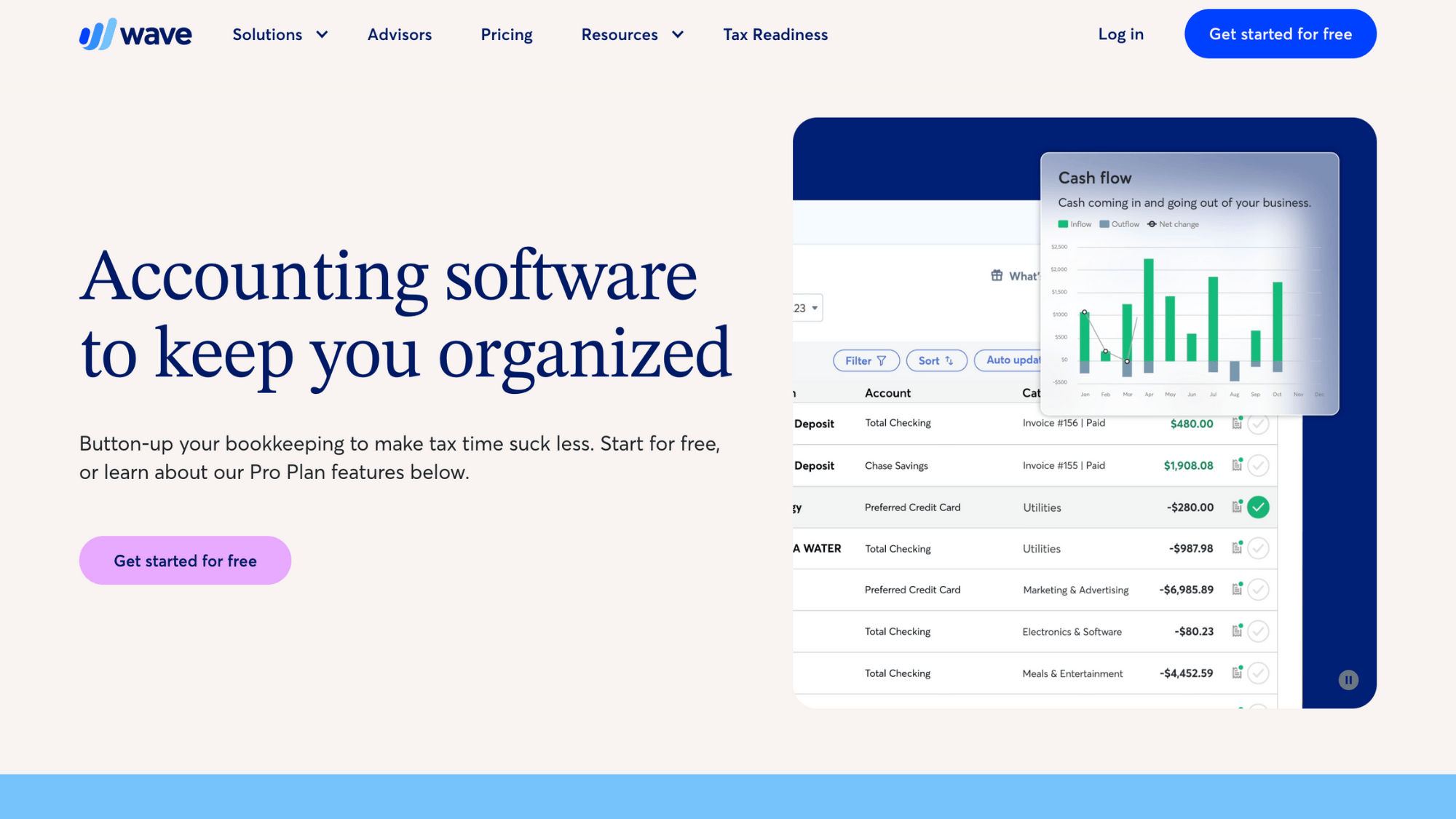Select the Tax Readiness menu item
This screenshot has width=1456, height=819.
[775, 34]
